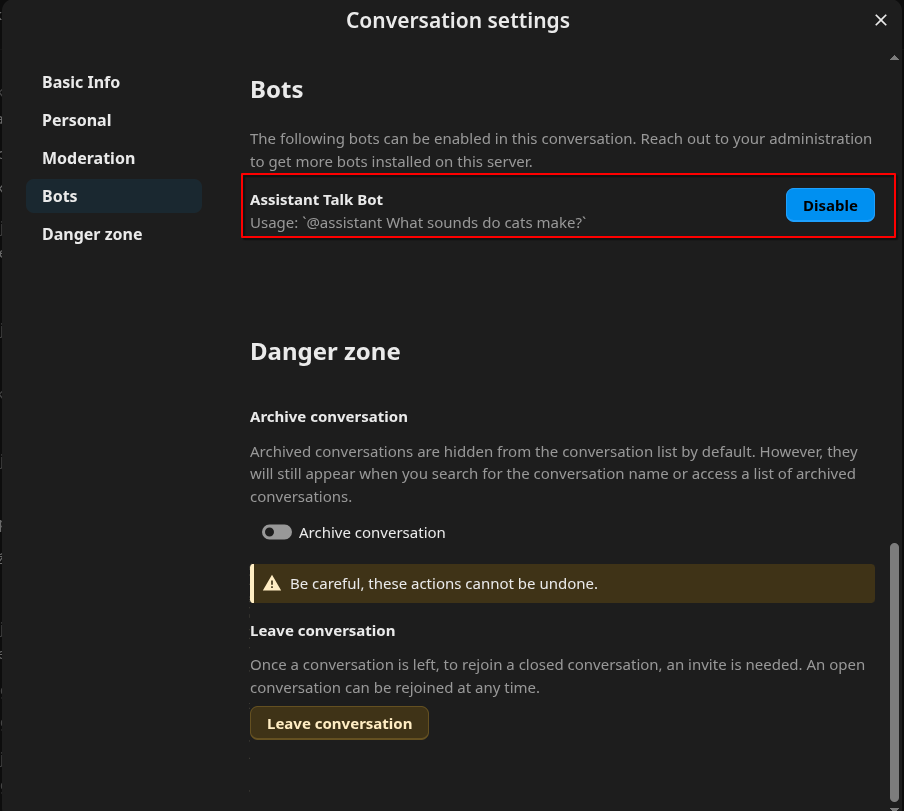
Task: Click the Archive conversation switch label
Action: (x=372, y=533)
